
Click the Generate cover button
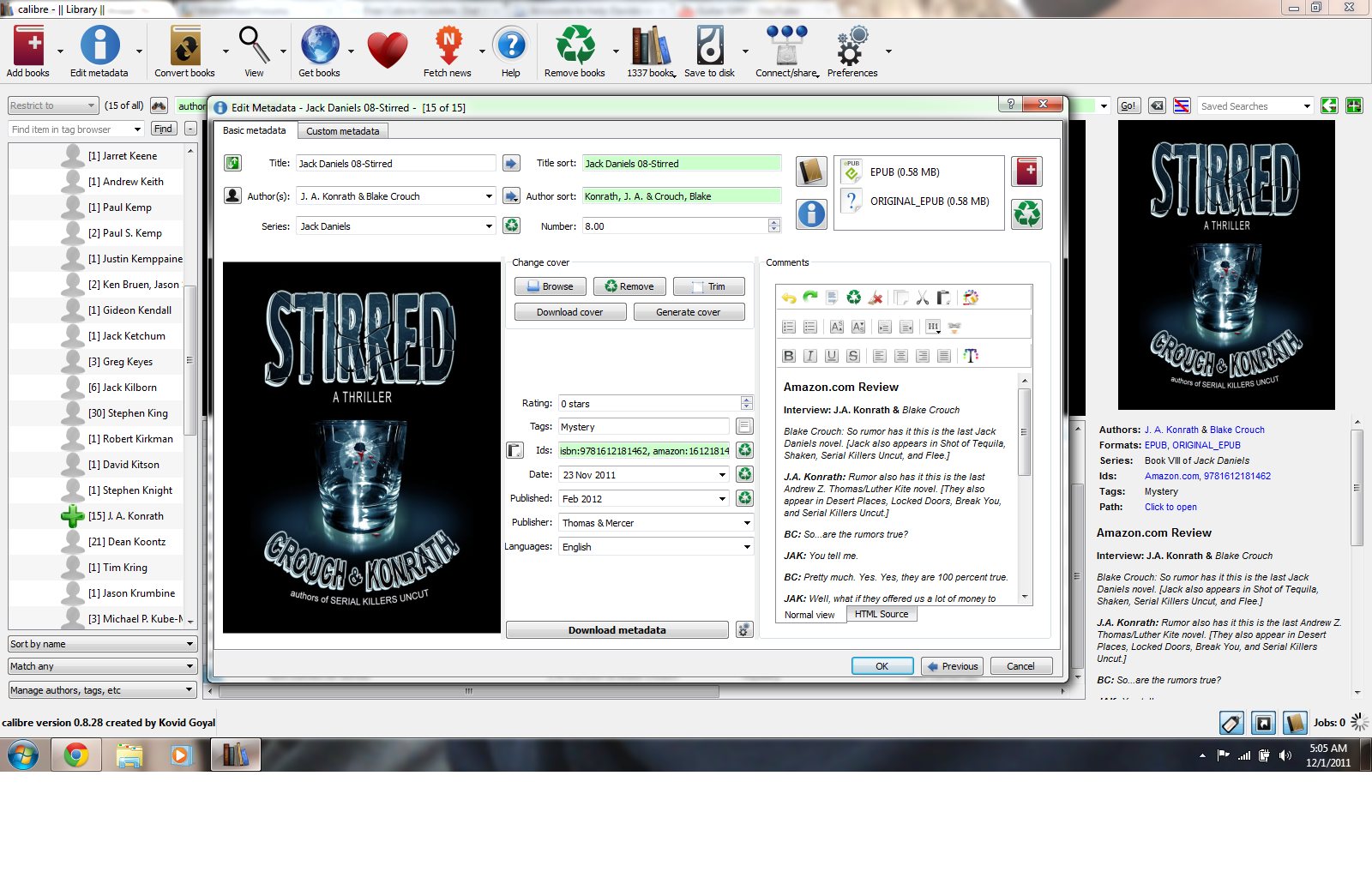pos(689,312)
